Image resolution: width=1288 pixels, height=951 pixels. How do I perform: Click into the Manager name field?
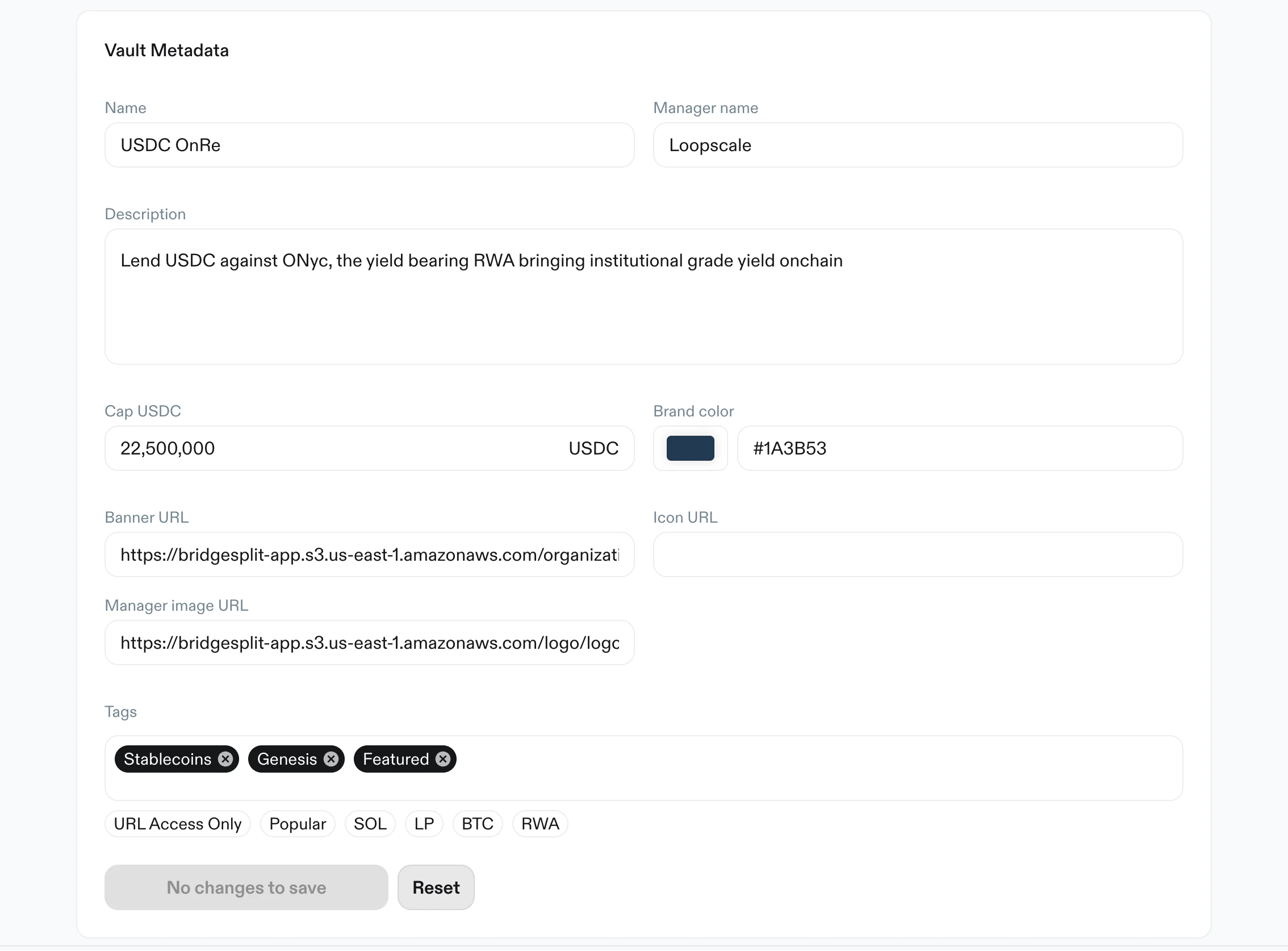pyautogui.click(x=917, y=145)
